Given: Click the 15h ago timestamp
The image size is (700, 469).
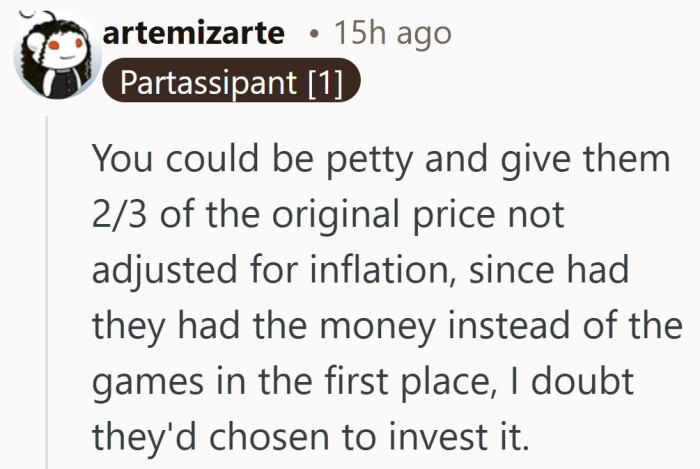Looking at the screenshot, I should (393, 33).
